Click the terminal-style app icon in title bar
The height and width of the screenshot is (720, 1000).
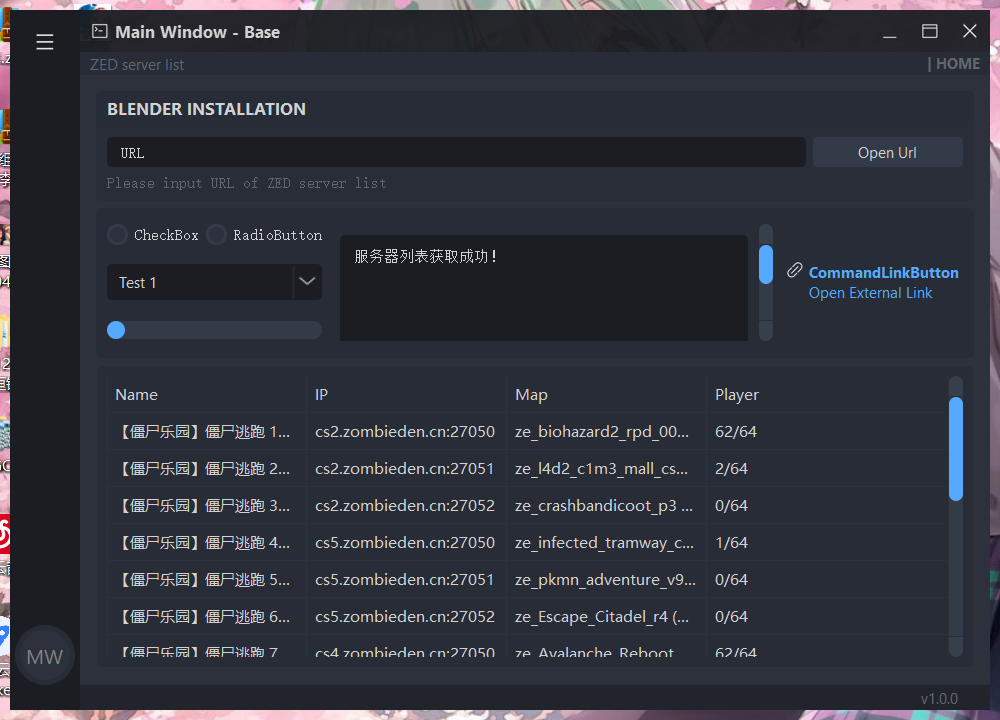(x=99, y=31)
